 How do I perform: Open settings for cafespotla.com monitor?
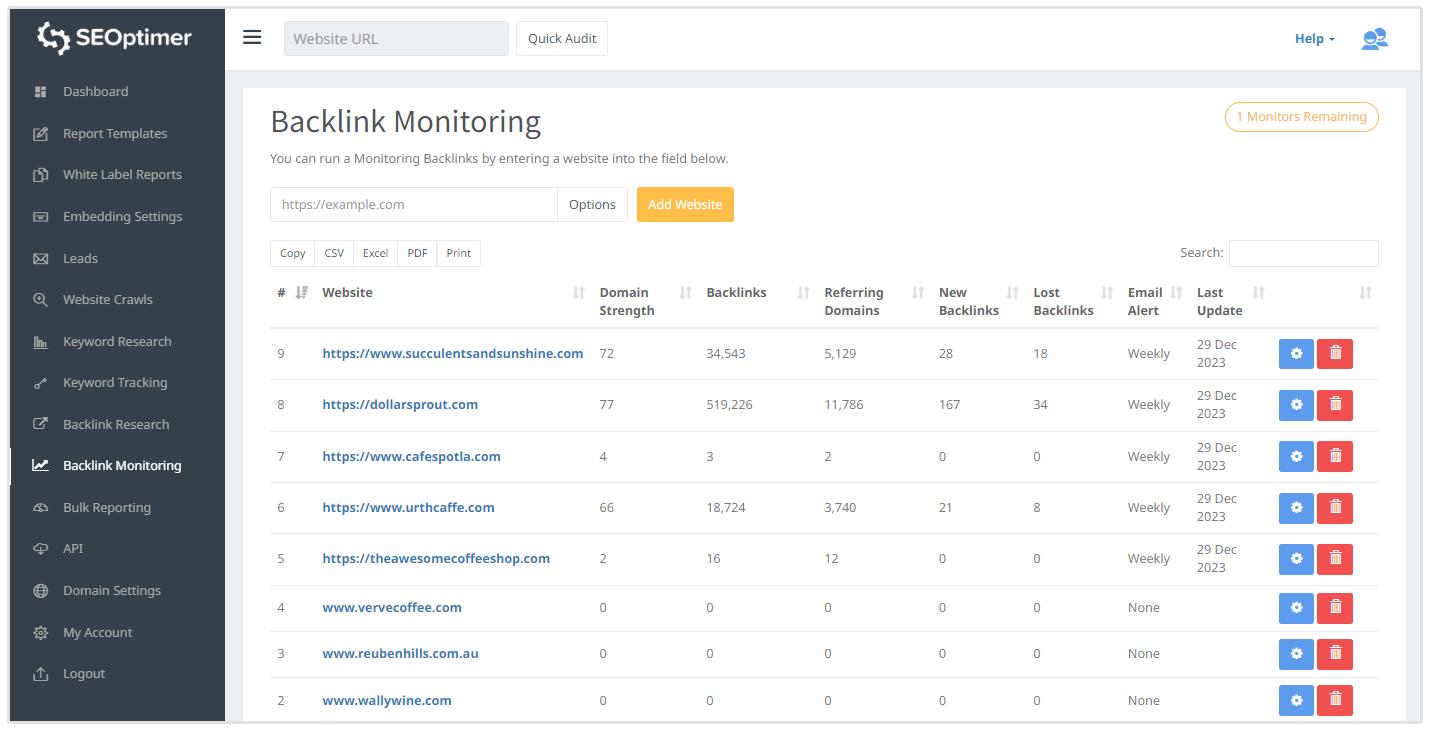[1296, 456]
